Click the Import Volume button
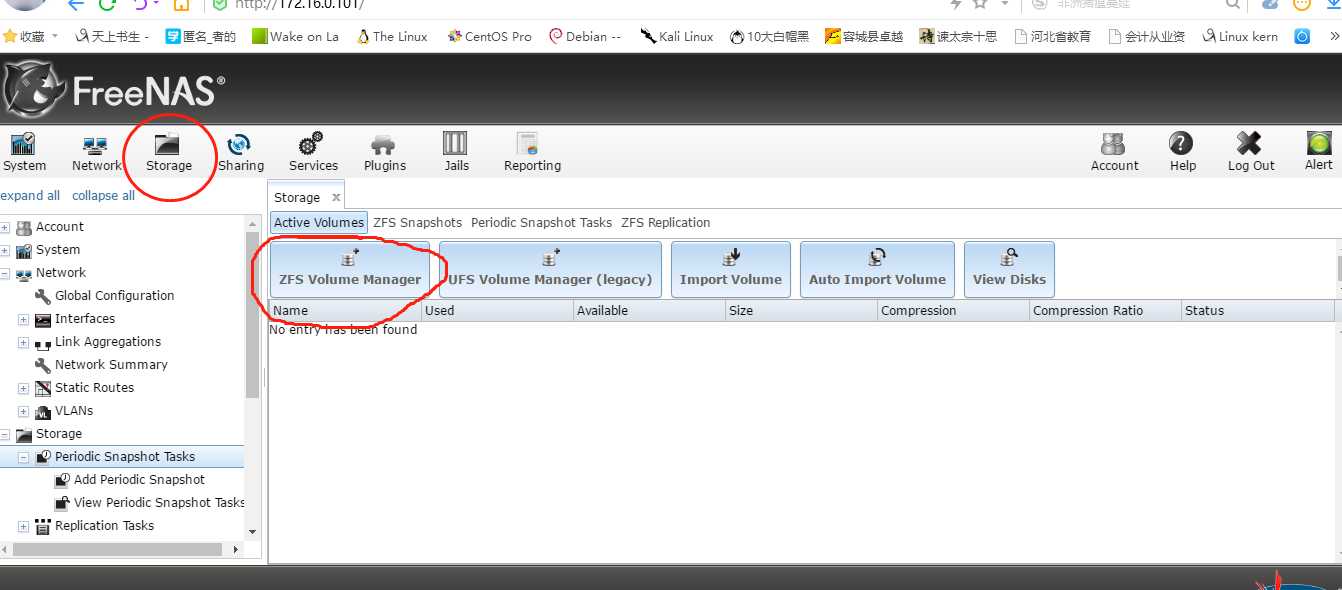This screenshot has height=590, width=1342. pos(731,269)
